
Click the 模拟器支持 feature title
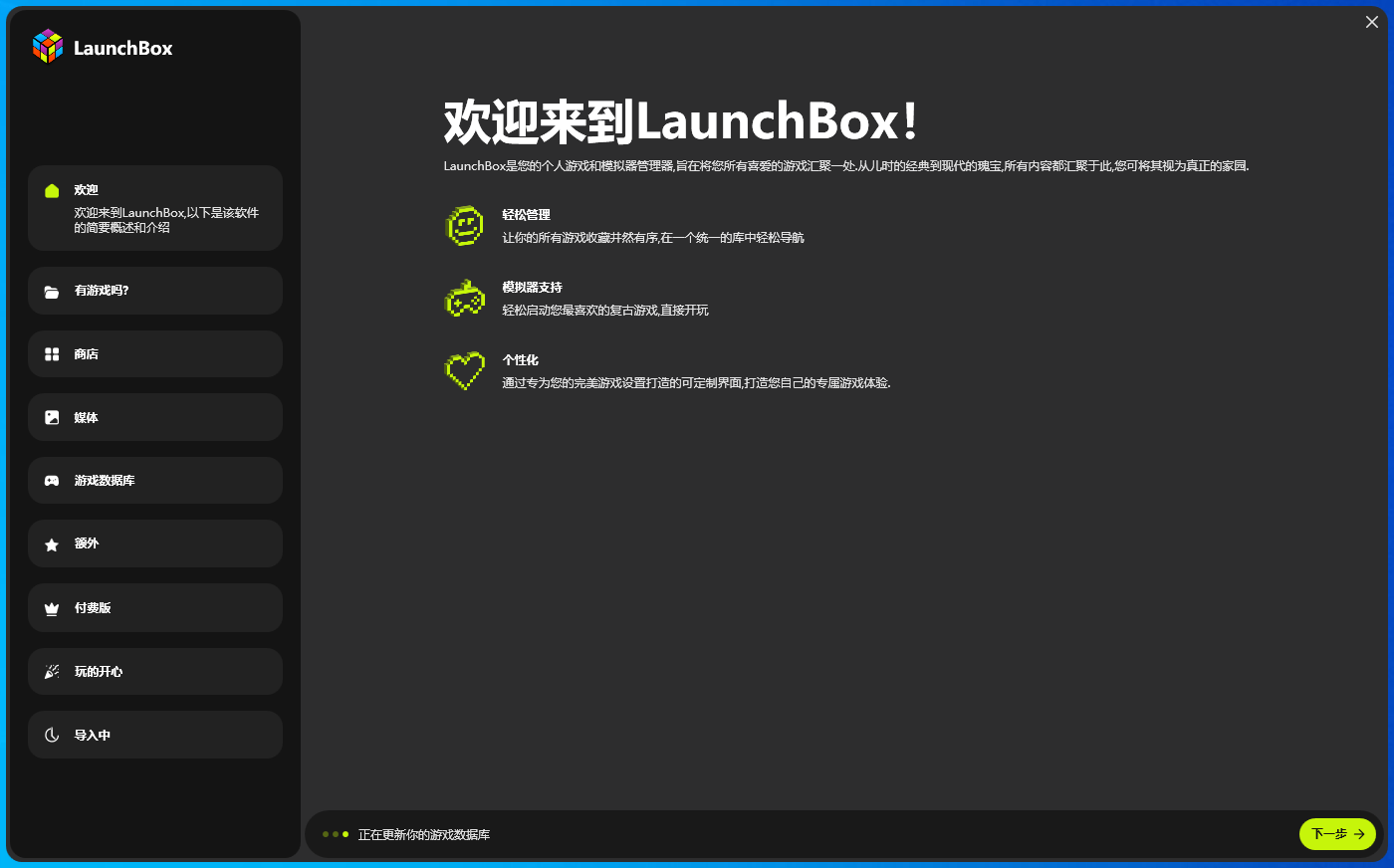[533, 288]
